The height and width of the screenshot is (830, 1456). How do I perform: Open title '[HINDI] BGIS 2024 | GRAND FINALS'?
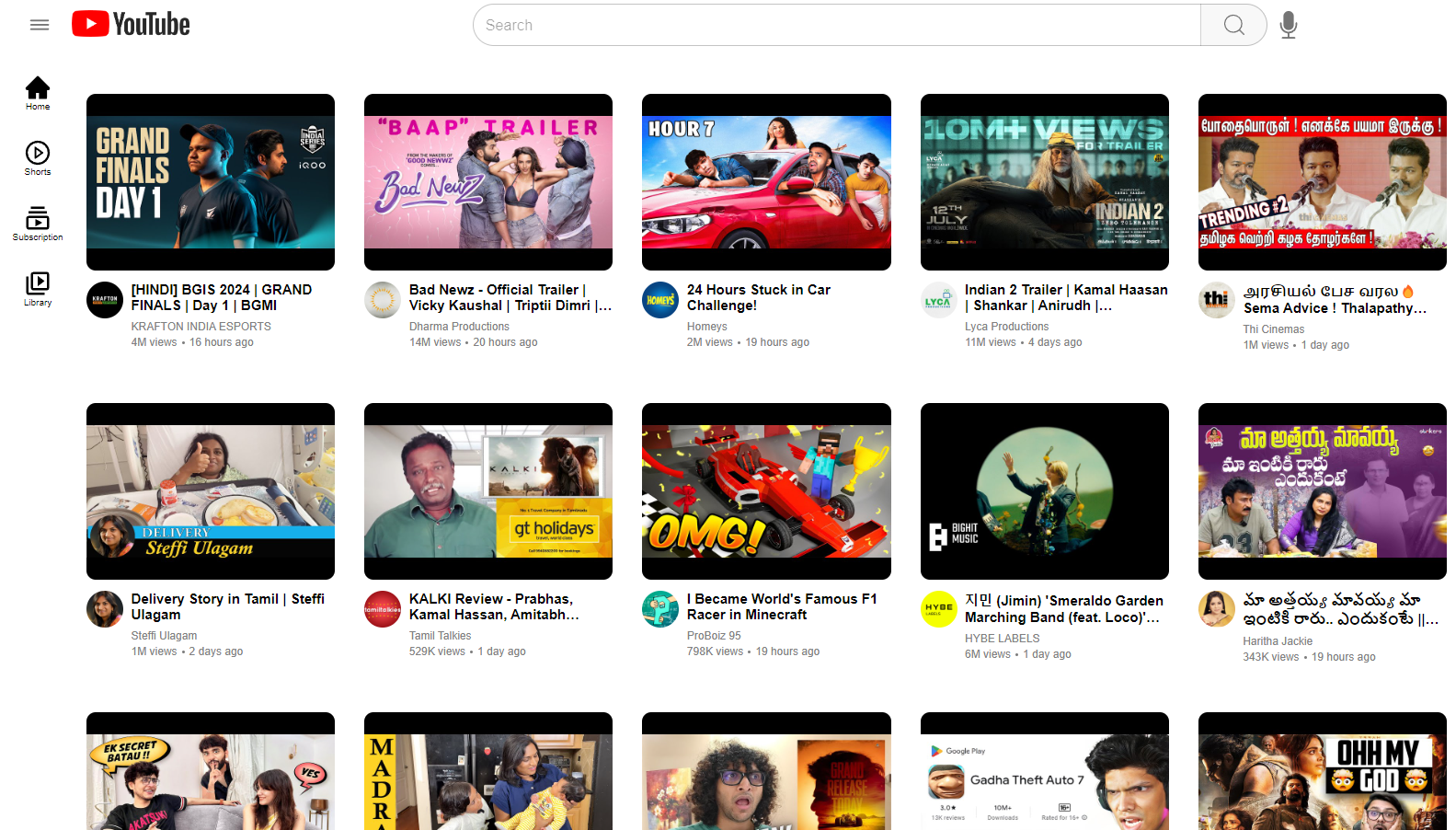coord(222,297)
